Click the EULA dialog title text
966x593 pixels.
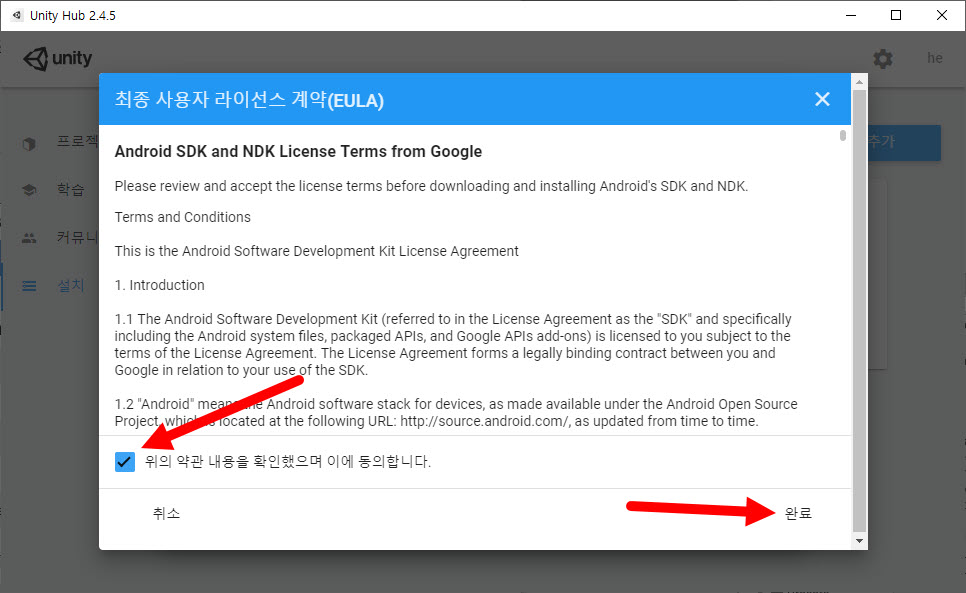pyautogui.click(x=249, y=99)
